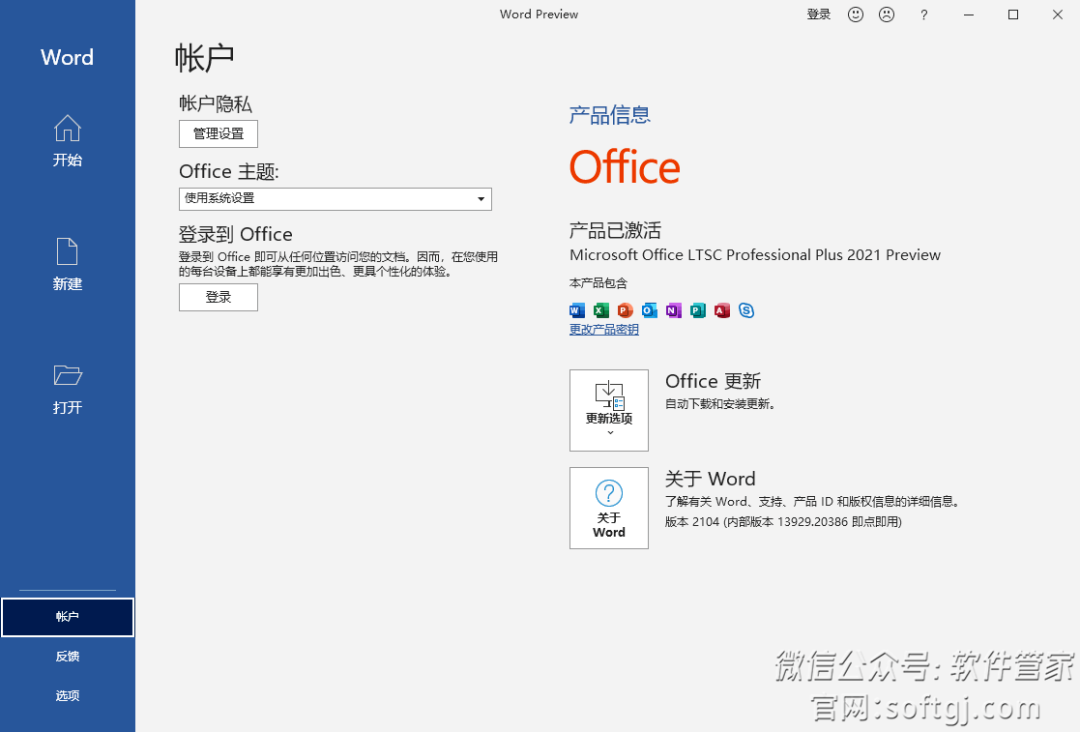
Task: Click the Word product icon
Action: (x=577, y=310)
